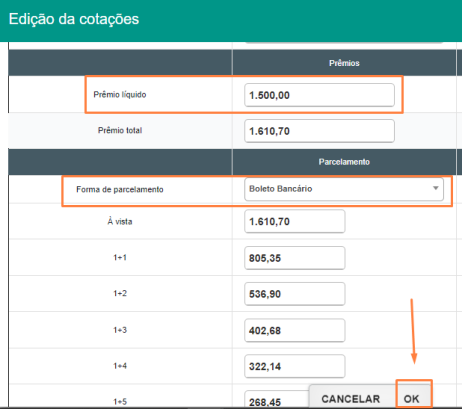The height and width of the screenshot is (410, 466).
Task: Click the 1+3 row label
Action: 120,330
